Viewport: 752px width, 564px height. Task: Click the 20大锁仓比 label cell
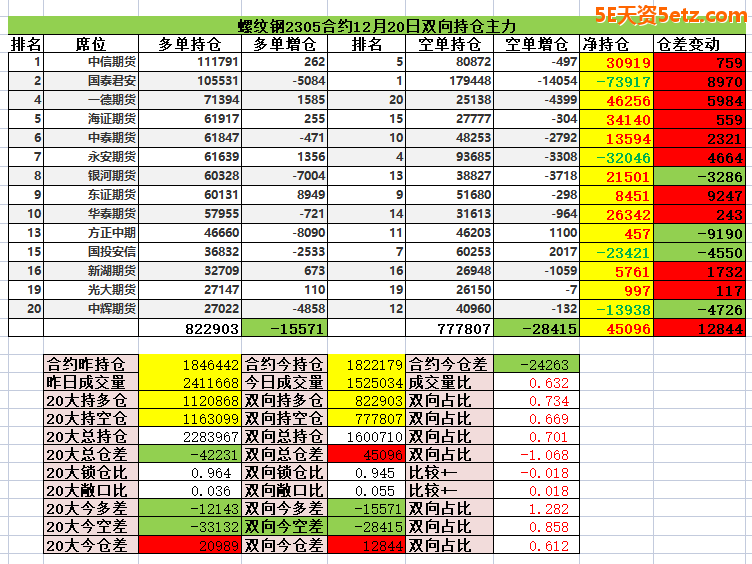point(90,473)
